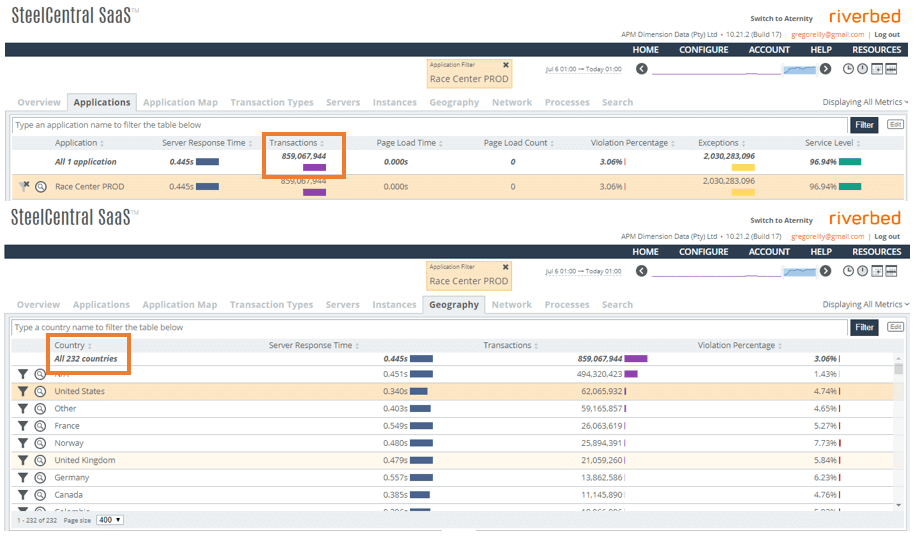Go to previous time range in Applications view

tap(641, 69)
